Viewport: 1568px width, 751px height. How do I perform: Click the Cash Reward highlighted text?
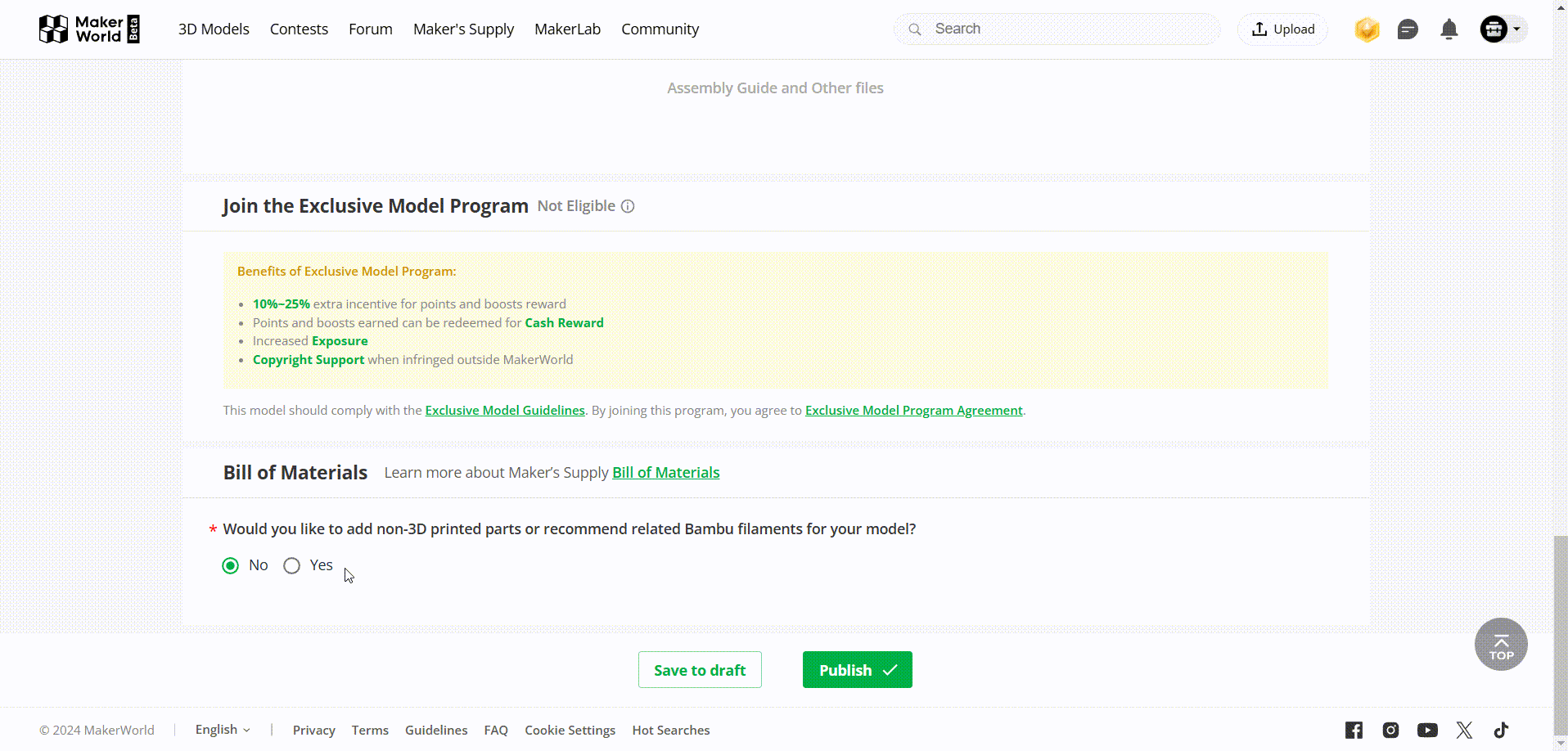564,323
